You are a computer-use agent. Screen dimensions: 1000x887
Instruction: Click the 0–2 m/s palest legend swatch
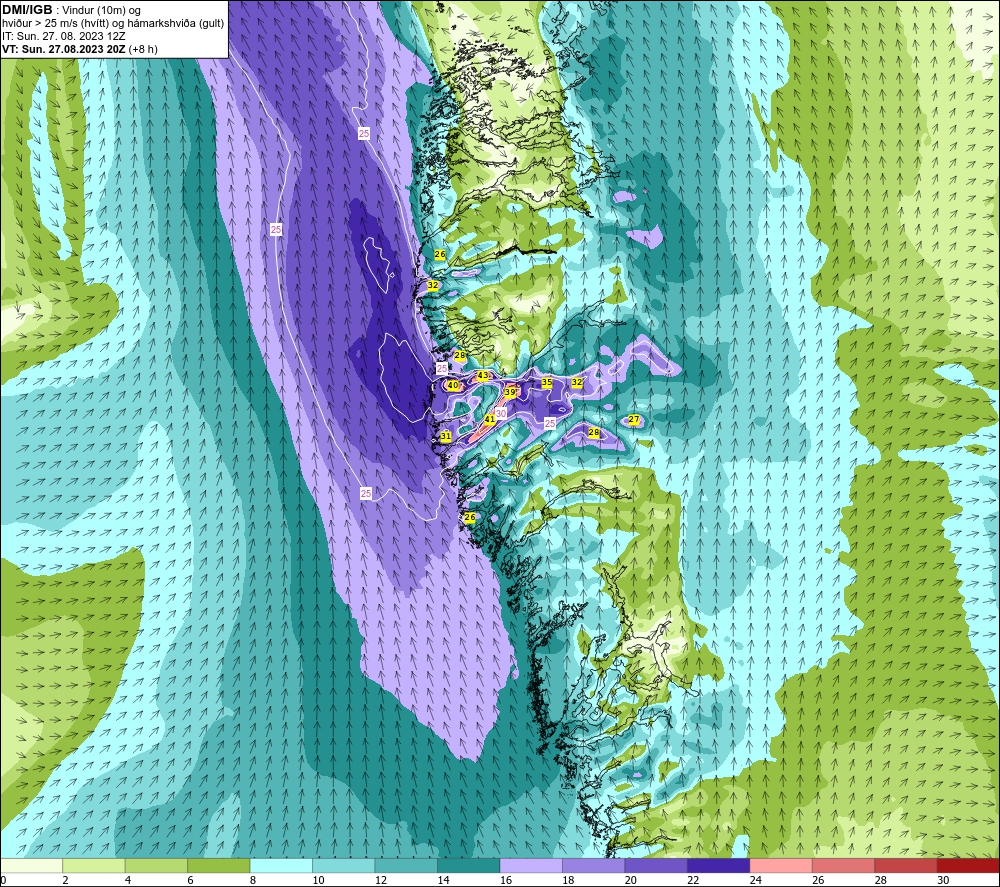click(31, 865)
